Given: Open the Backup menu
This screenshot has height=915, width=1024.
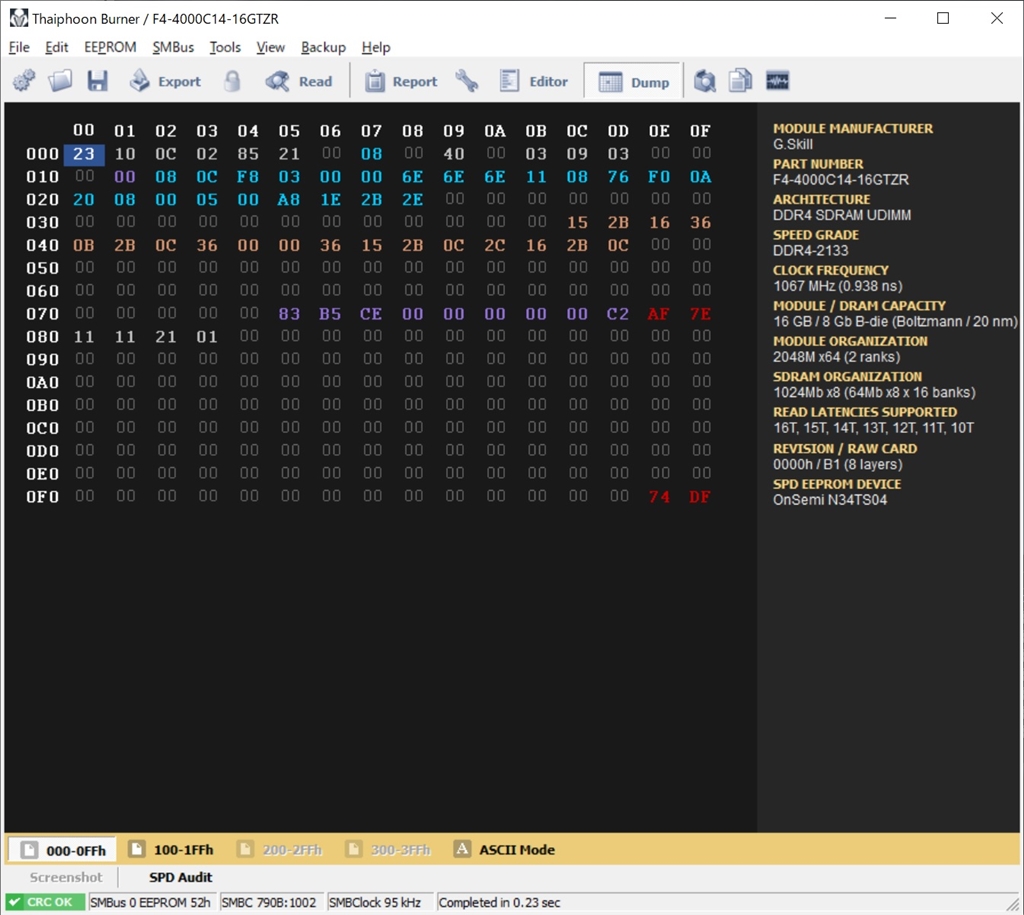Looking at the screenshot, I should pos(323,47).
